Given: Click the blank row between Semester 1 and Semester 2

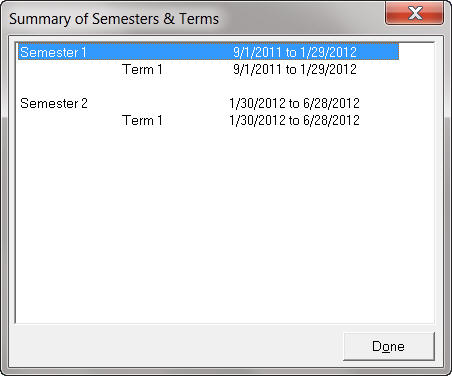Looking at the screenshot, I should [x=208, y=86].
